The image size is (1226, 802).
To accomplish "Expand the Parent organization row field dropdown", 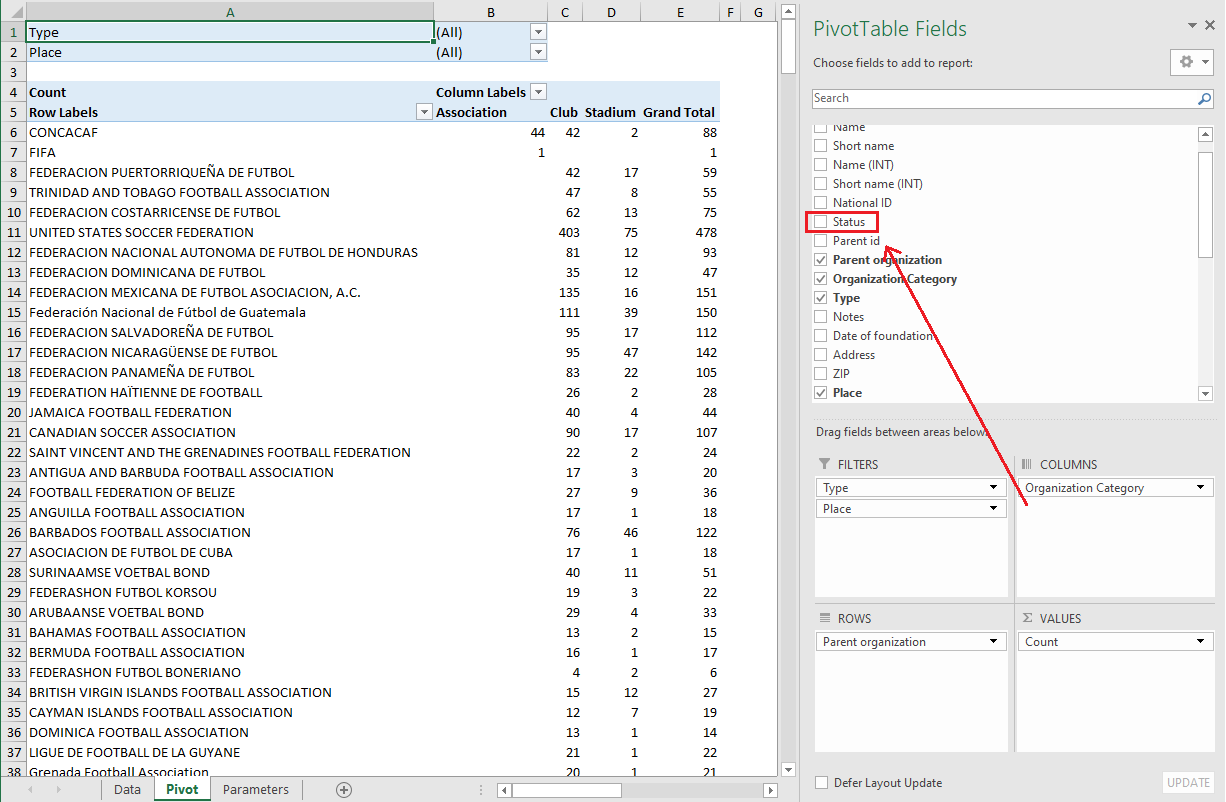I will click(x=994, y=642).
